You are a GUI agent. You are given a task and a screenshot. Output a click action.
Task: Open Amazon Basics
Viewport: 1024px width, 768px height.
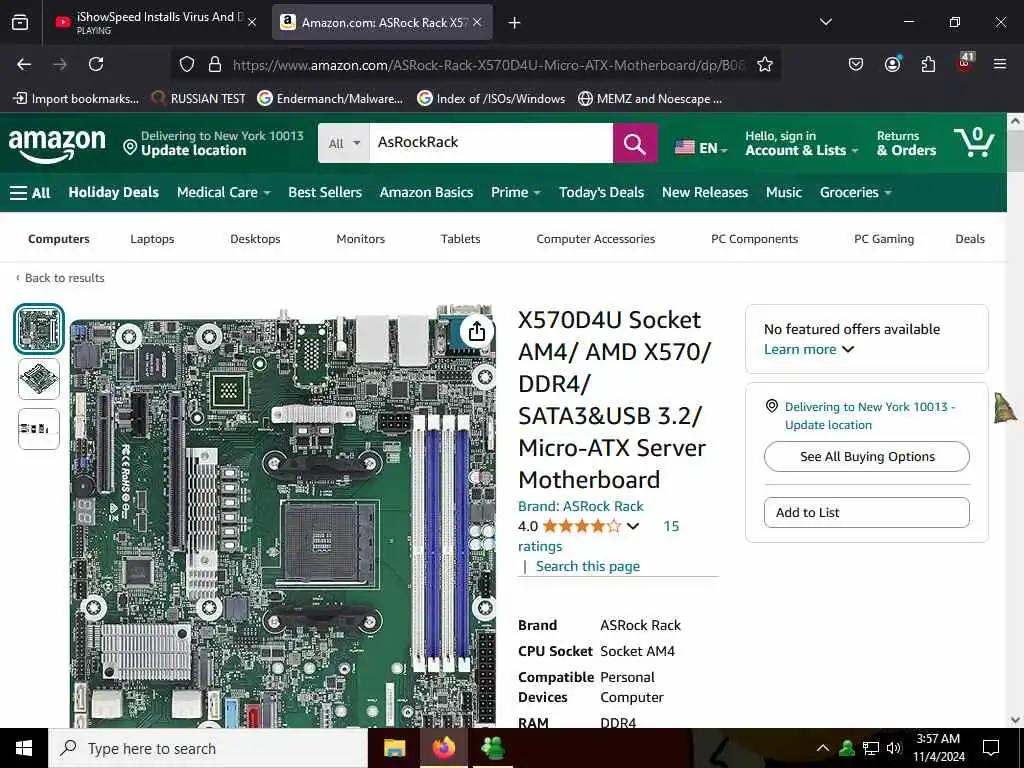pyautogui.click(x=426, y=192)
